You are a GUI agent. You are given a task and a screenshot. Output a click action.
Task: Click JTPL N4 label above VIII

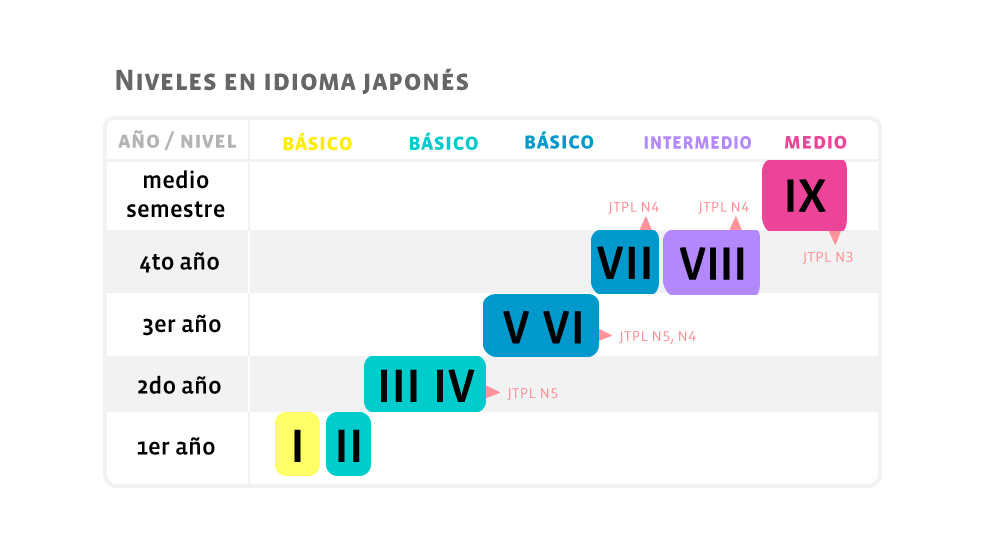[x=723, y=207]
